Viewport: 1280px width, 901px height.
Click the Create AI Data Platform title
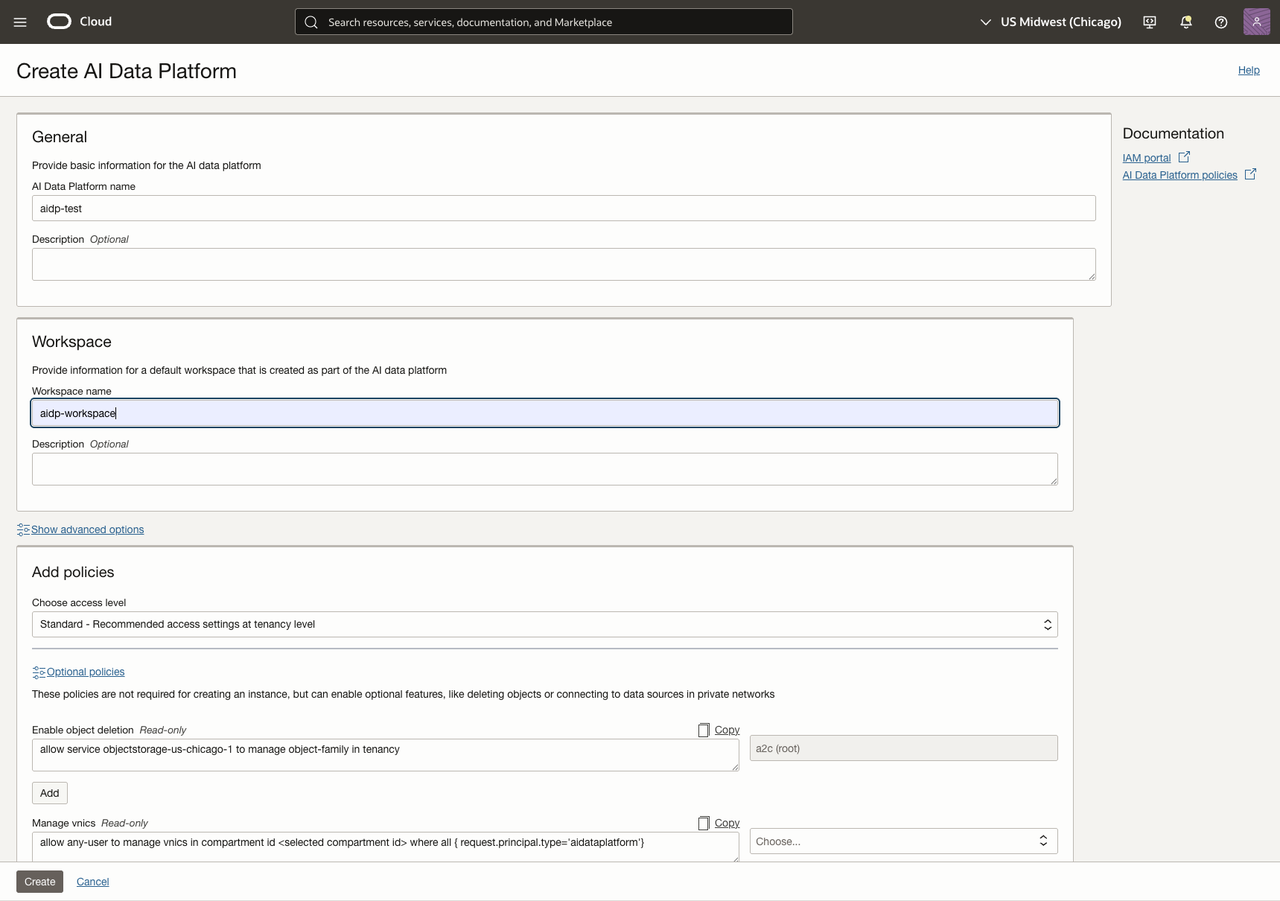tap(127, 71)
